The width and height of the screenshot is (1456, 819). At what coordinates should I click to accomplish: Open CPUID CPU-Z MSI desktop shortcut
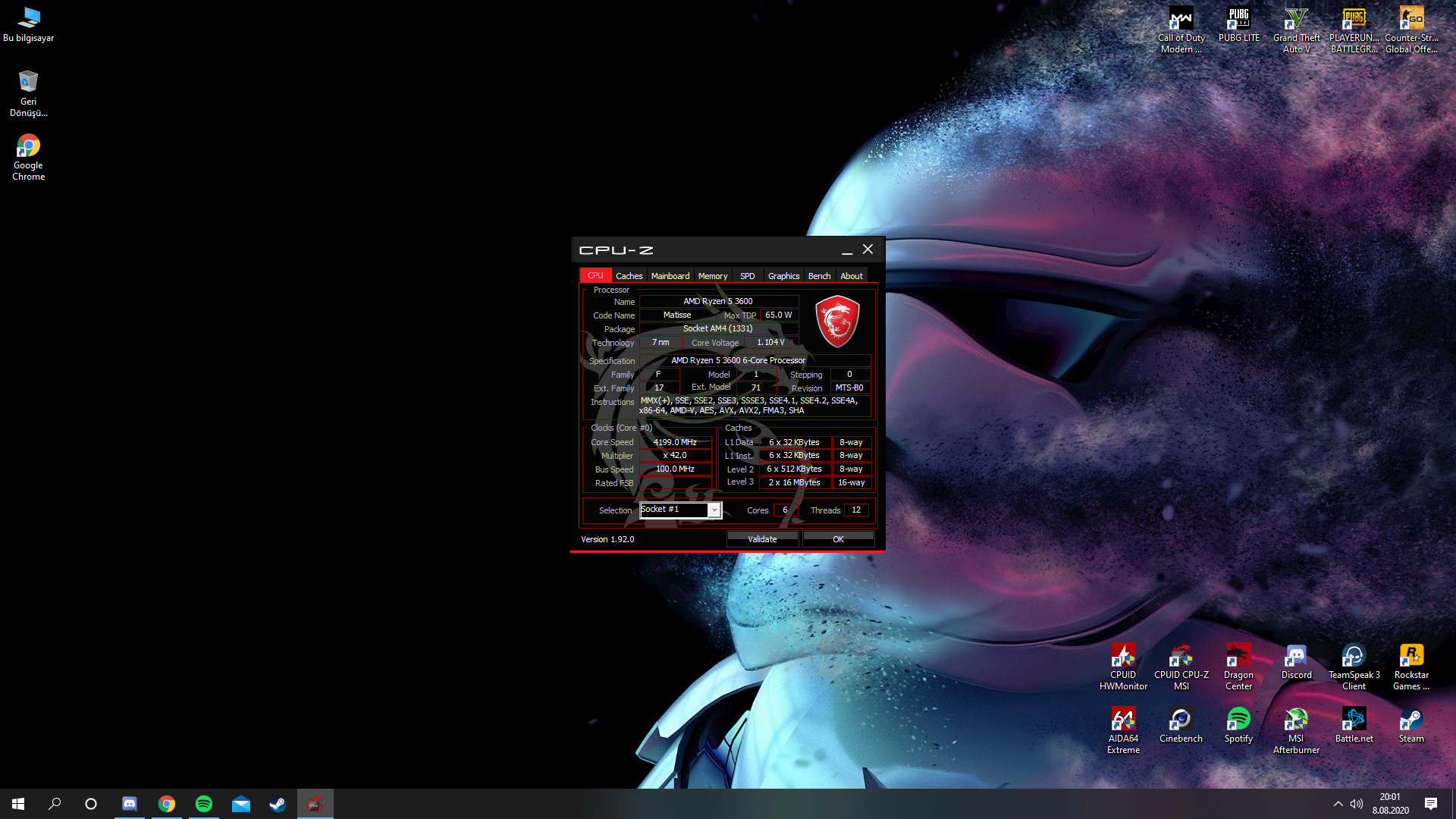click(x=1181, y=667)
